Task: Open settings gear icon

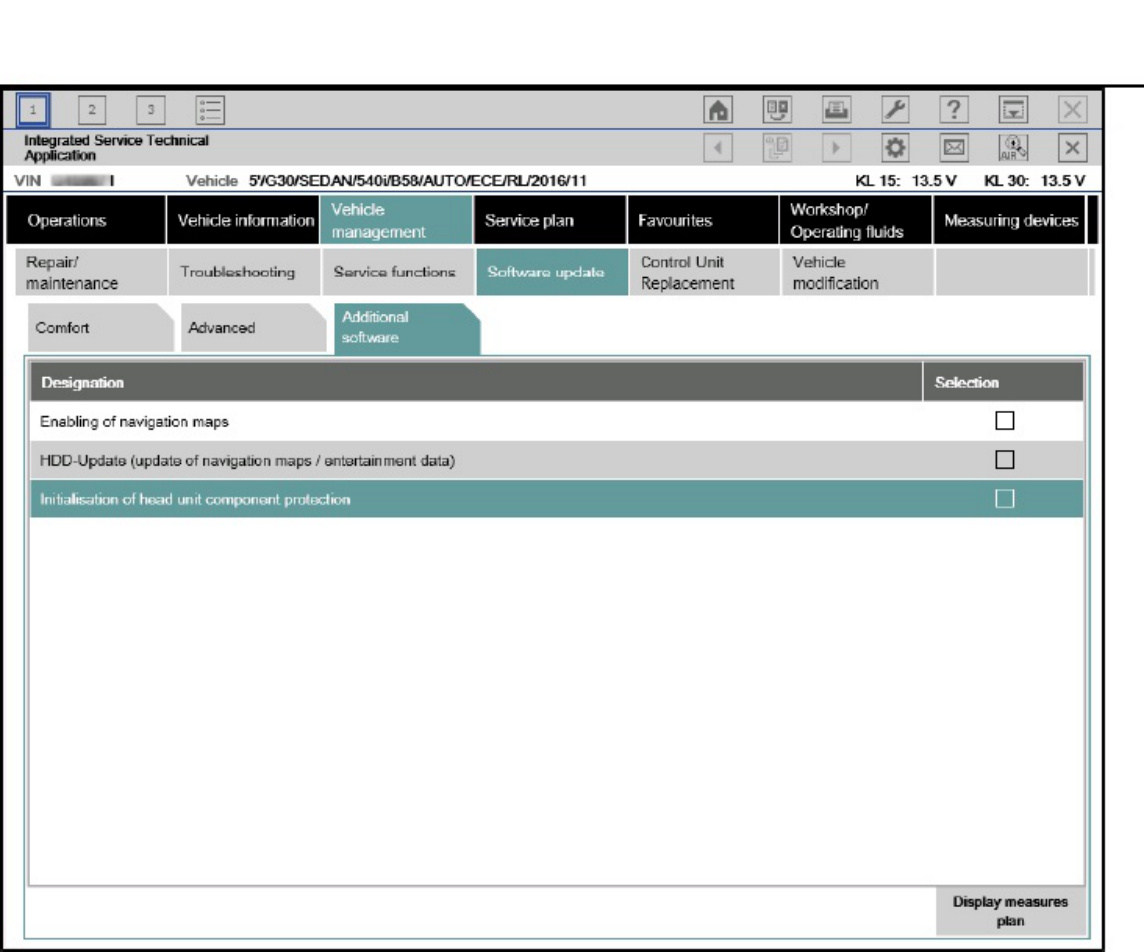Action: (x=895, y=148)
